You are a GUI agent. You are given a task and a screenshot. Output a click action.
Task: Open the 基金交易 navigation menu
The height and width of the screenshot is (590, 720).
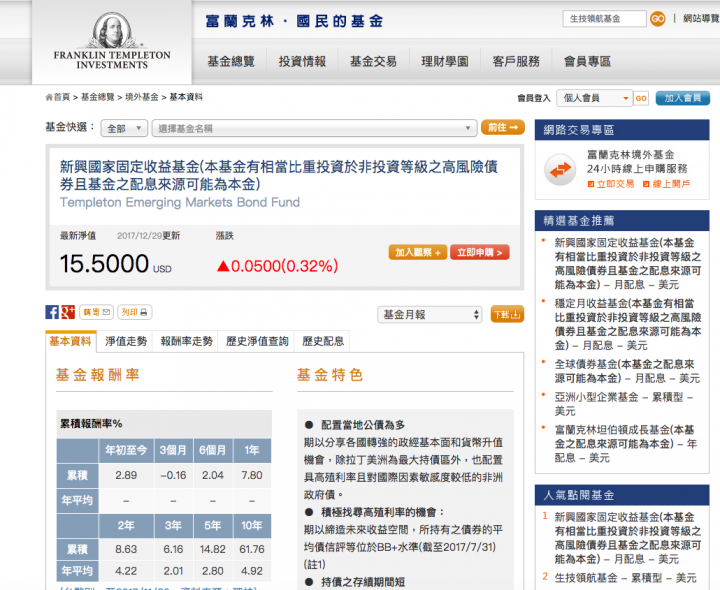pyautogui.click(x=373, y=62)
